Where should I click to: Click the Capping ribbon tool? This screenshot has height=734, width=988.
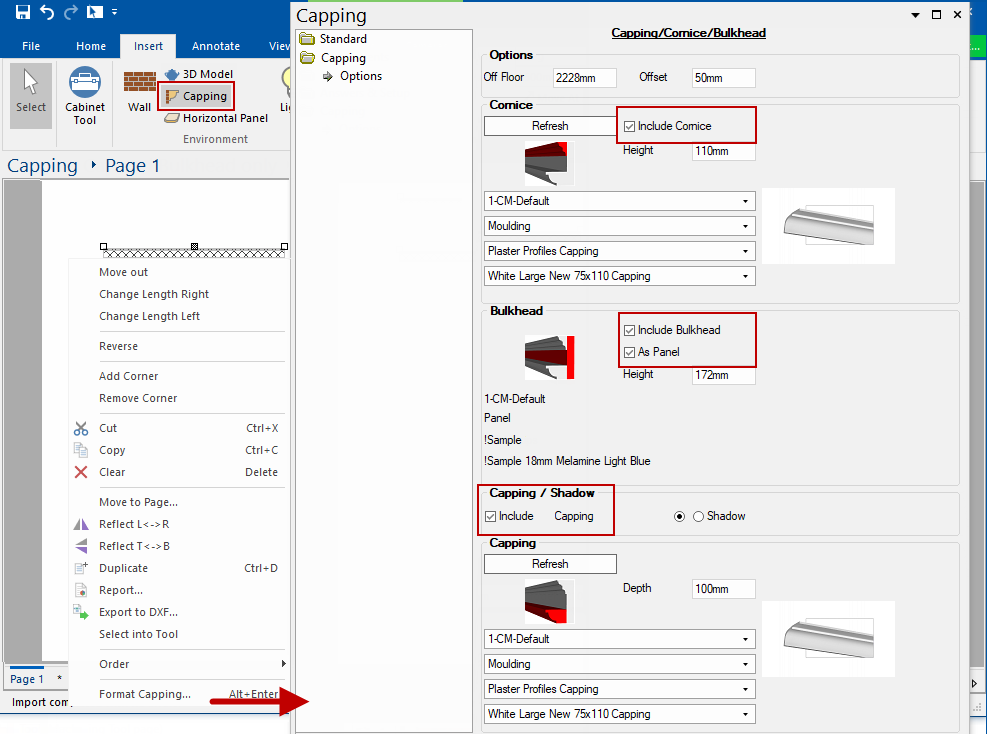tap(197, 96)
